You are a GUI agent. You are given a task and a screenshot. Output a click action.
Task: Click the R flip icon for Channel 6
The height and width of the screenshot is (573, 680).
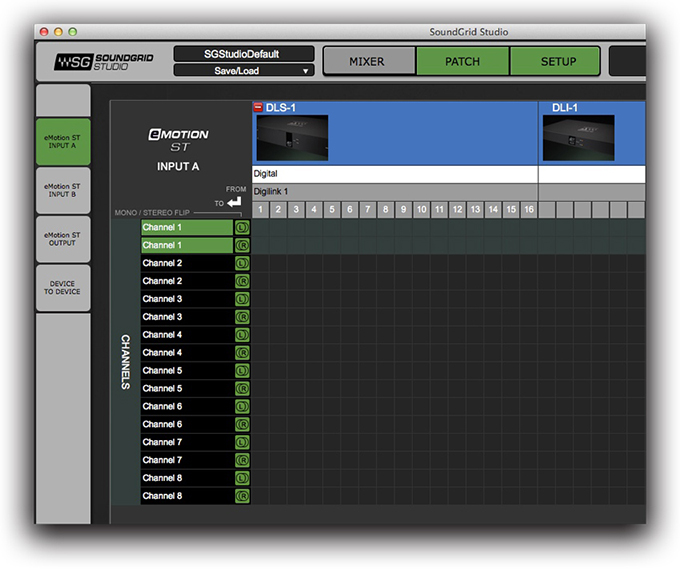click(242, 424)
